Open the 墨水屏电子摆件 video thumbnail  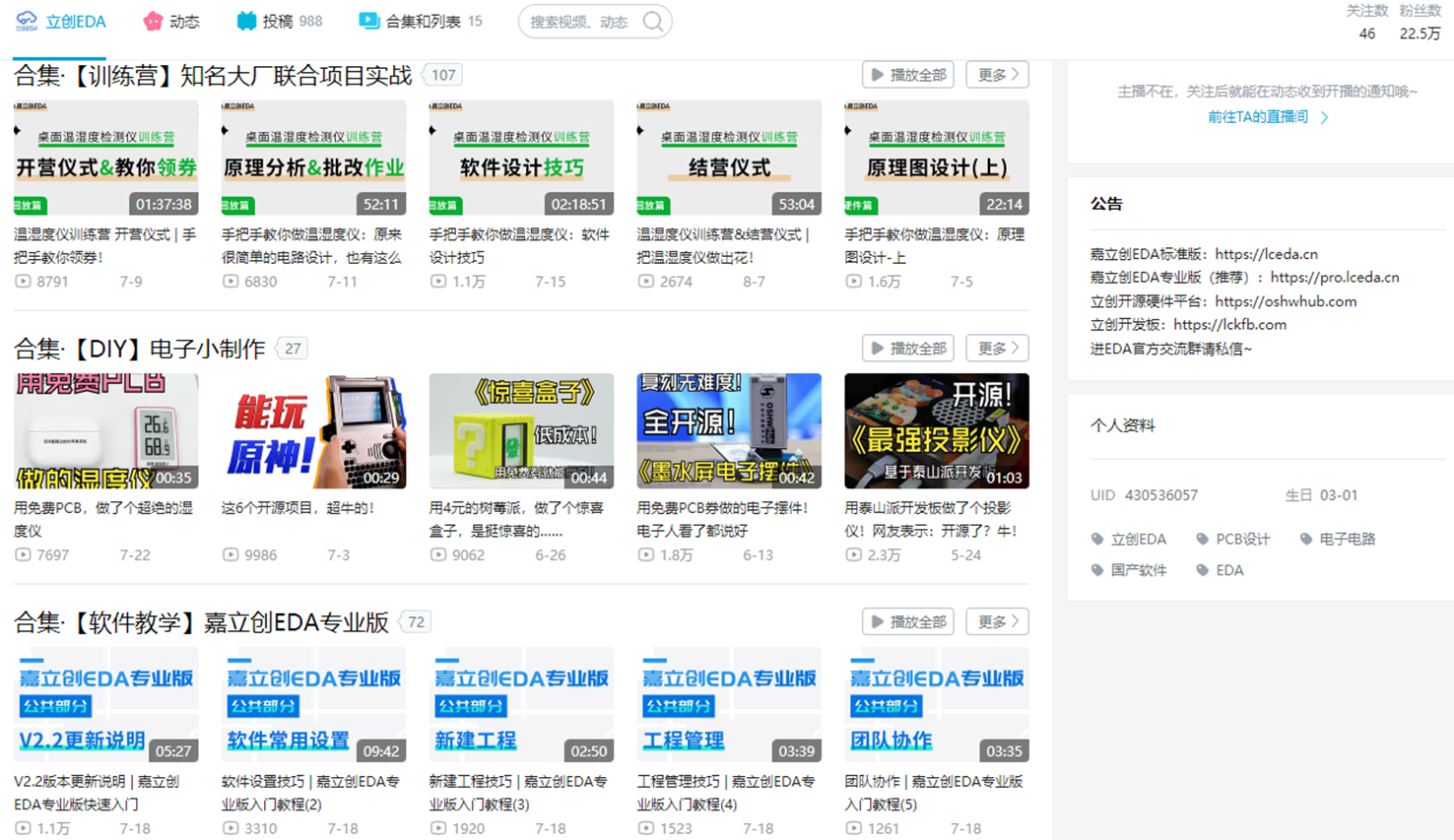[x=729, y=431]
